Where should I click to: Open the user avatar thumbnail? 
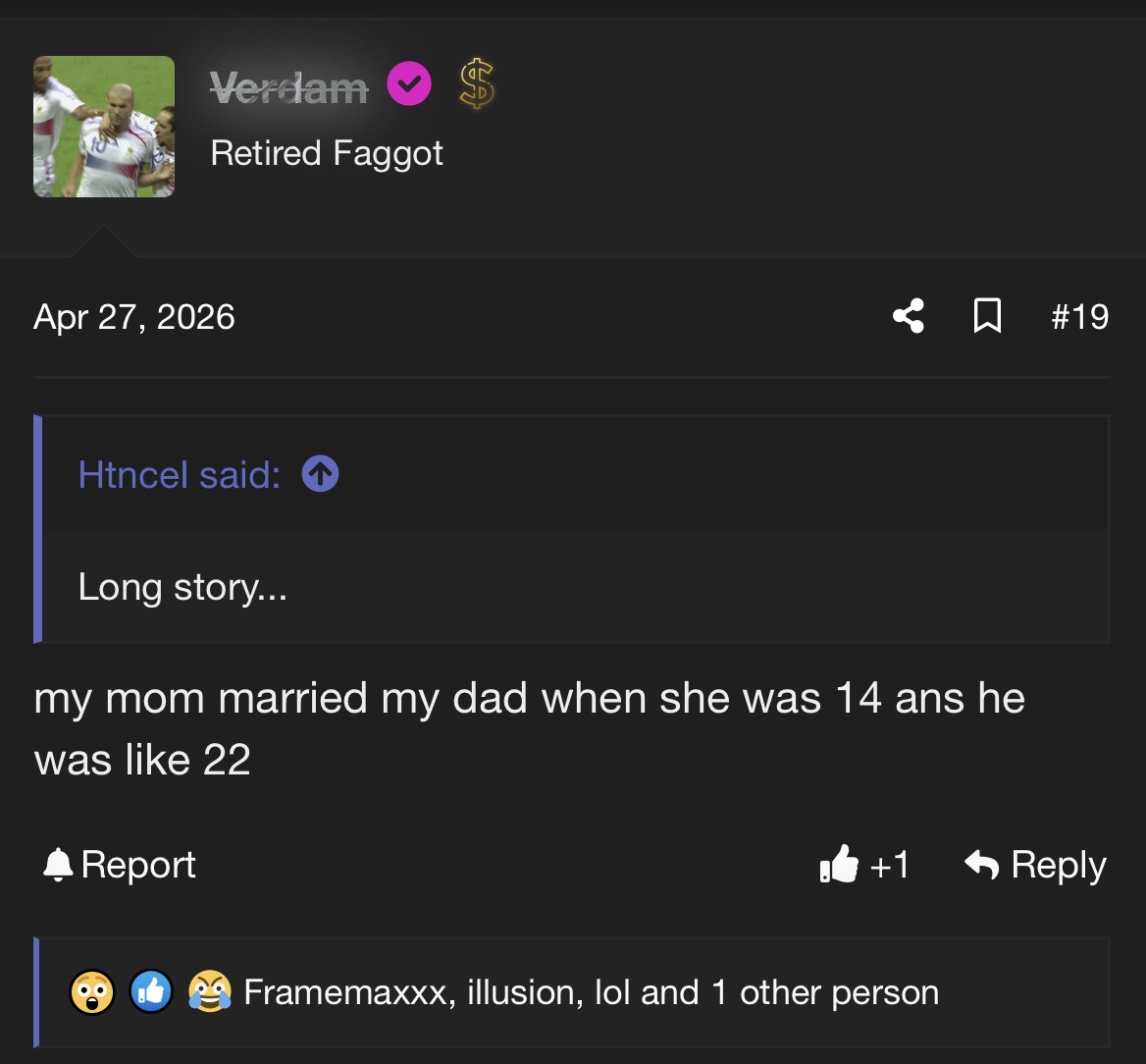pos(104,127)
